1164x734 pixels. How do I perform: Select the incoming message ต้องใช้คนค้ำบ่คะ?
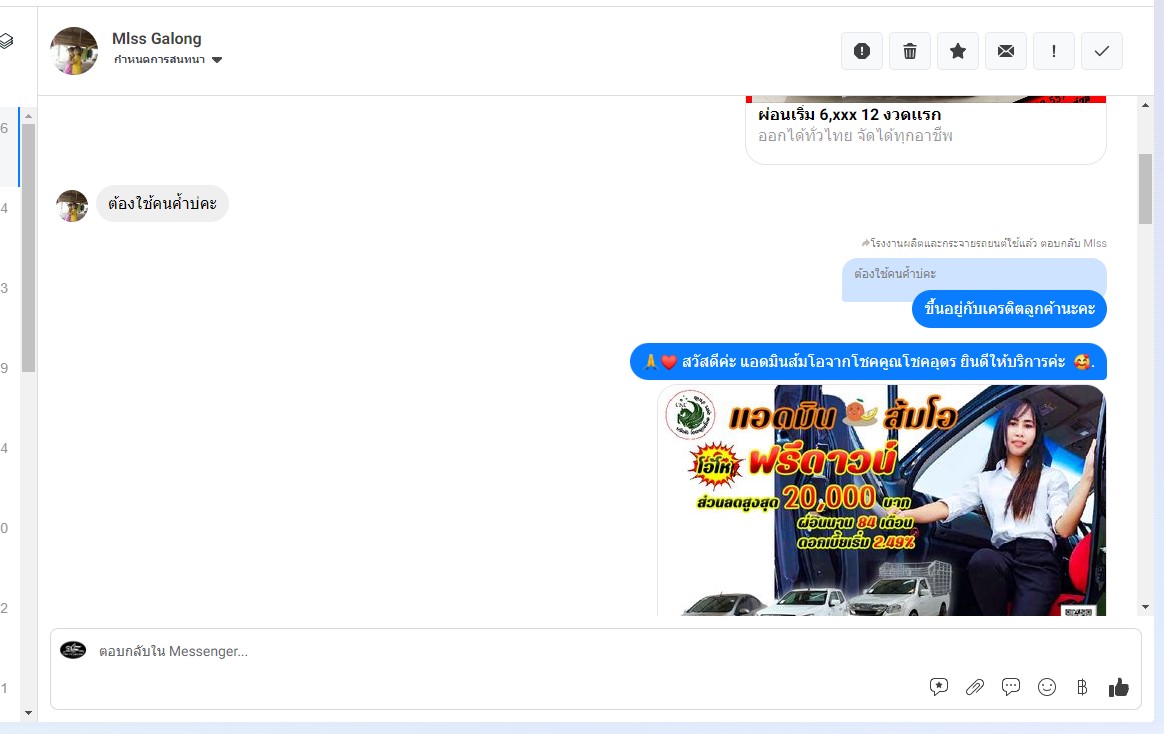click(162, 203)
